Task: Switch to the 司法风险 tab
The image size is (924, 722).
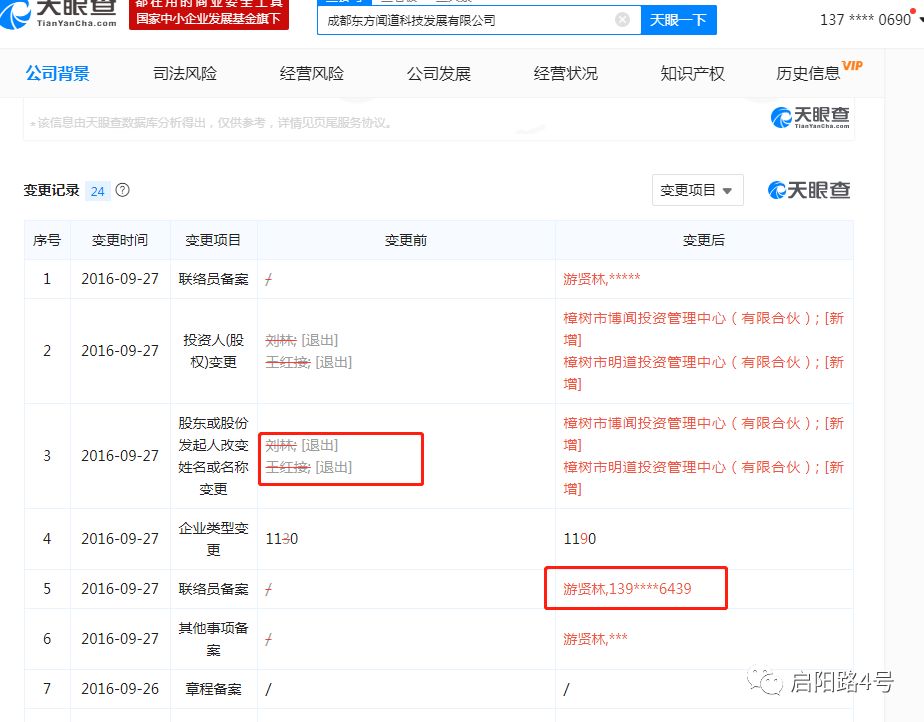Action: (x=185, y=74)
